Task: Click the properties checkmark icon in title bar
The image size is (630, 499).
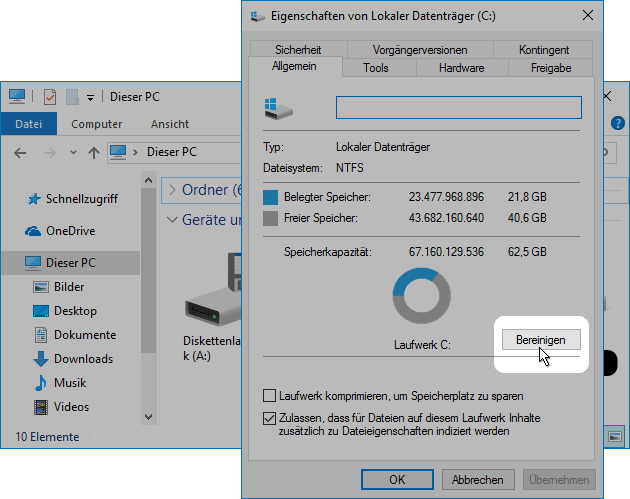Action: pyautogui.click(x=48, y=97)
